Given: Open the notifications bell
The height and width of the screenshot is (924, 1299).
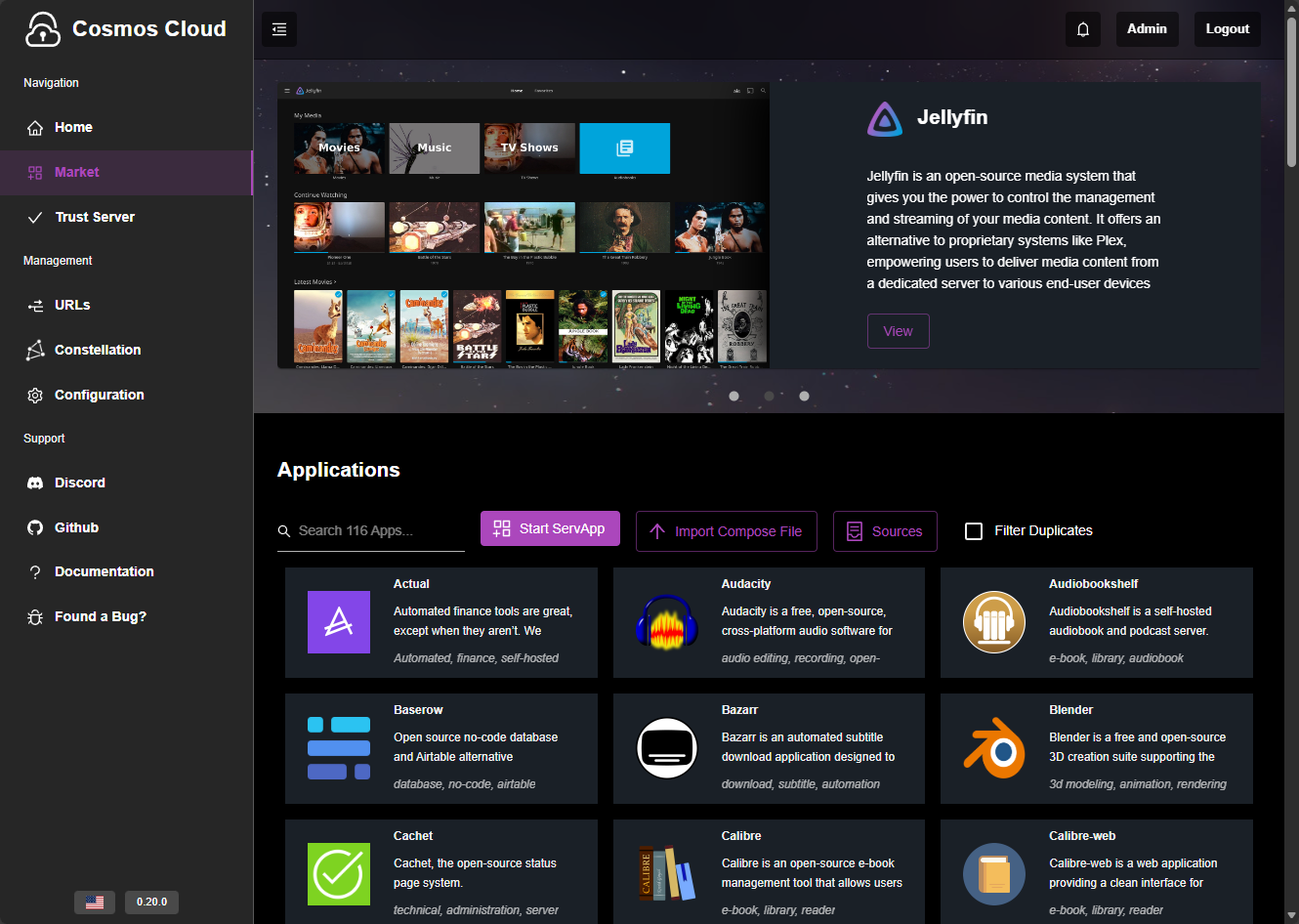Looking at the screenshot, I should click(x=1083, y=29).
